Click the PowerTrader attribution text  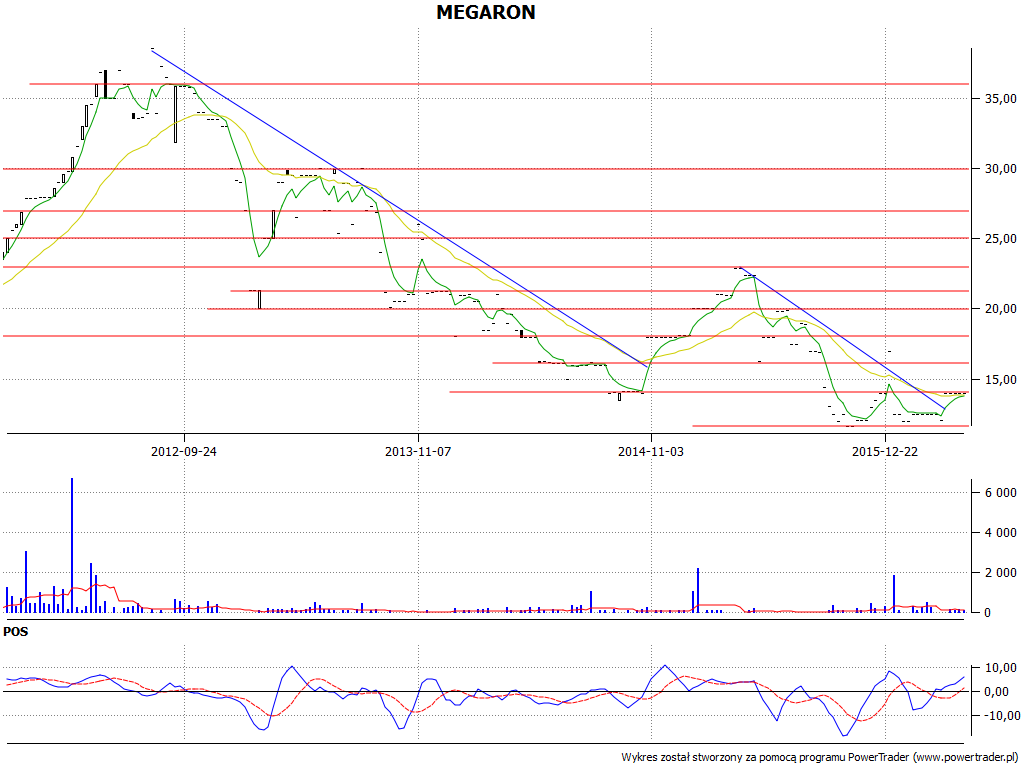(x=820, y=758)
